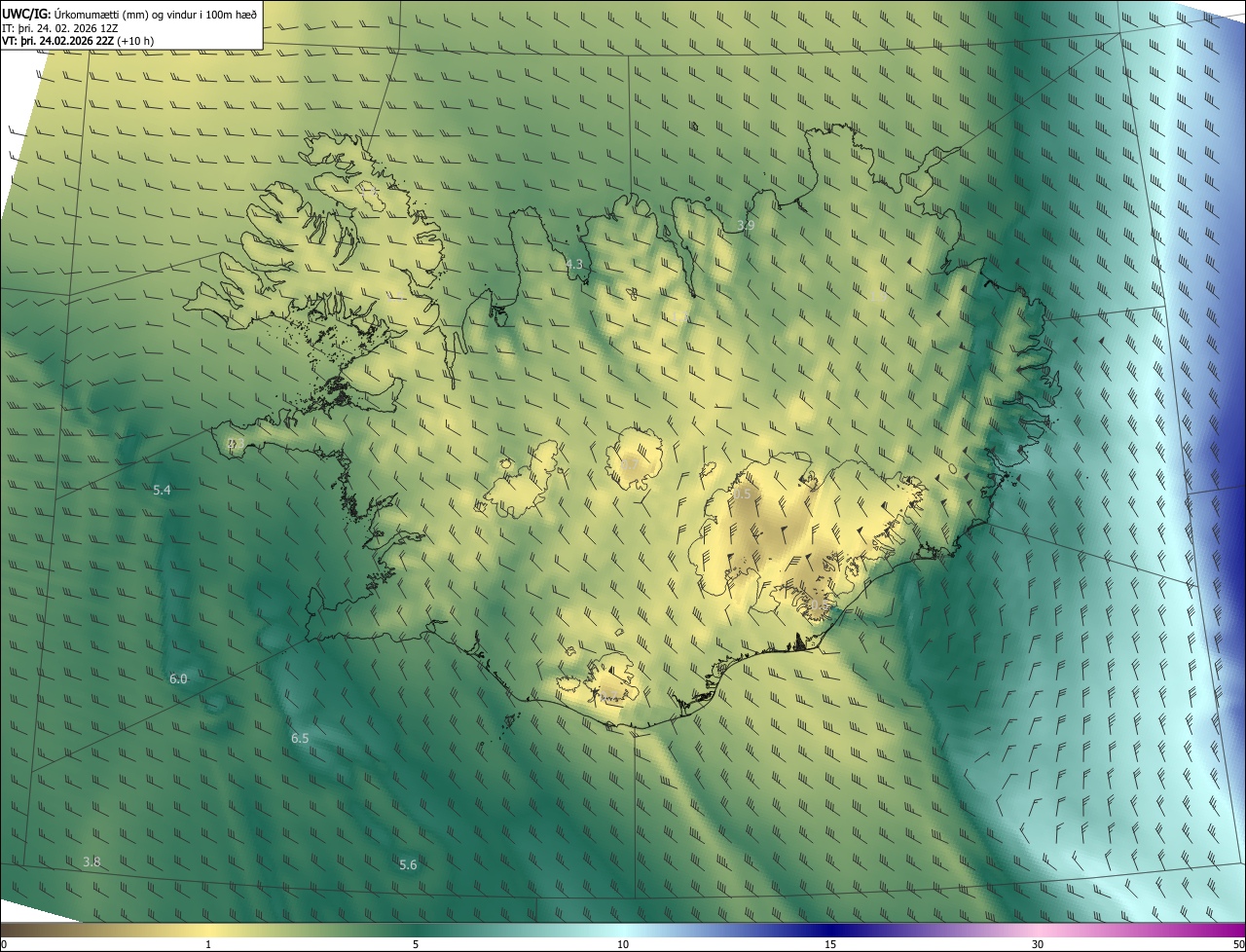1246x952 pixels.
Task: Click the 6.0 precipitation value label
Action: (178, 678)
